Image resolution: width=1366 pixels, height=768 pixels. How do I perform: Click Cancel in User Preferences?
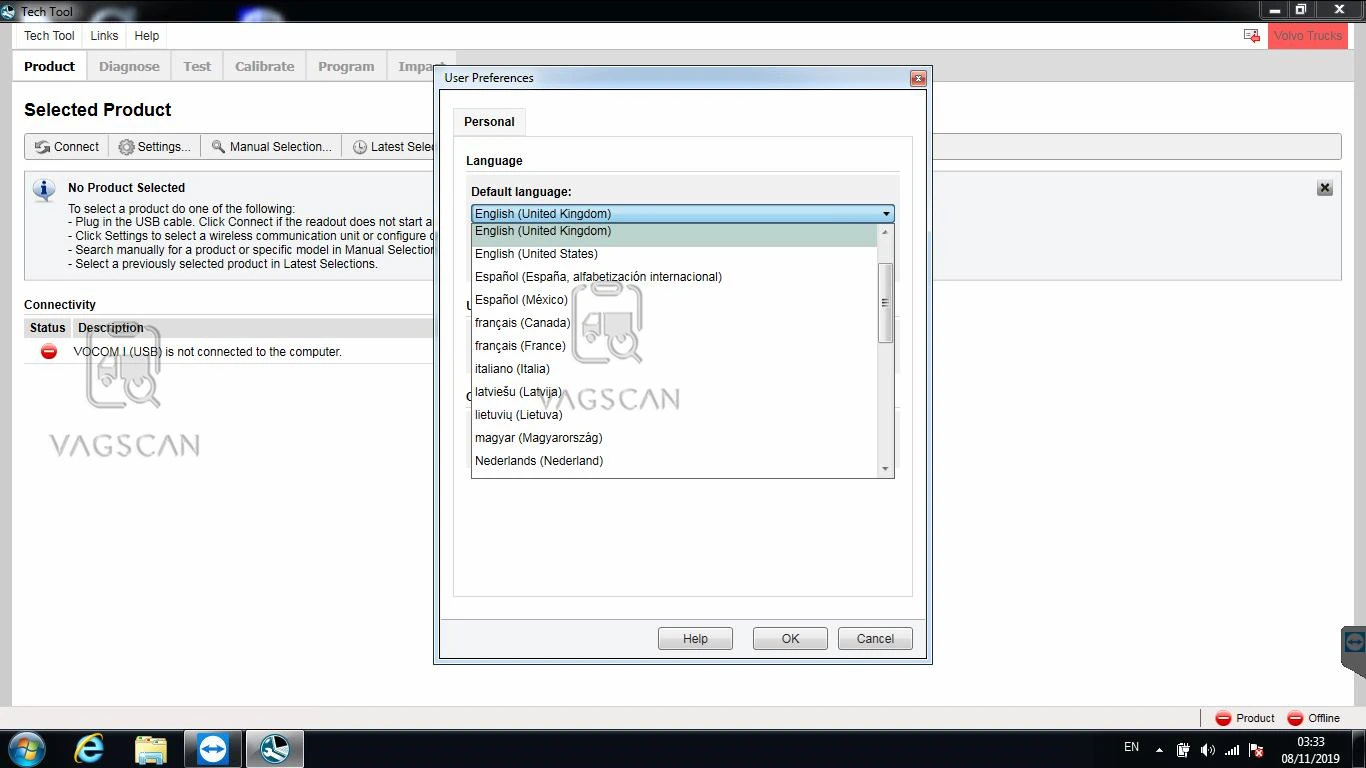pos(875,638)
